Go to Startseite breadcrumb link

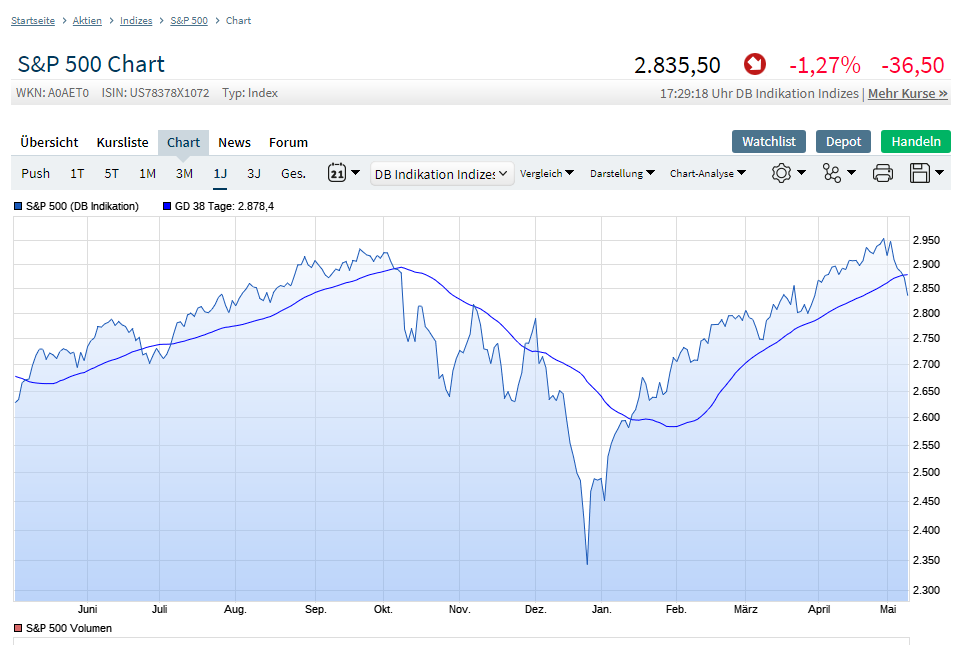pyautogui.click(x=33, y=20)
